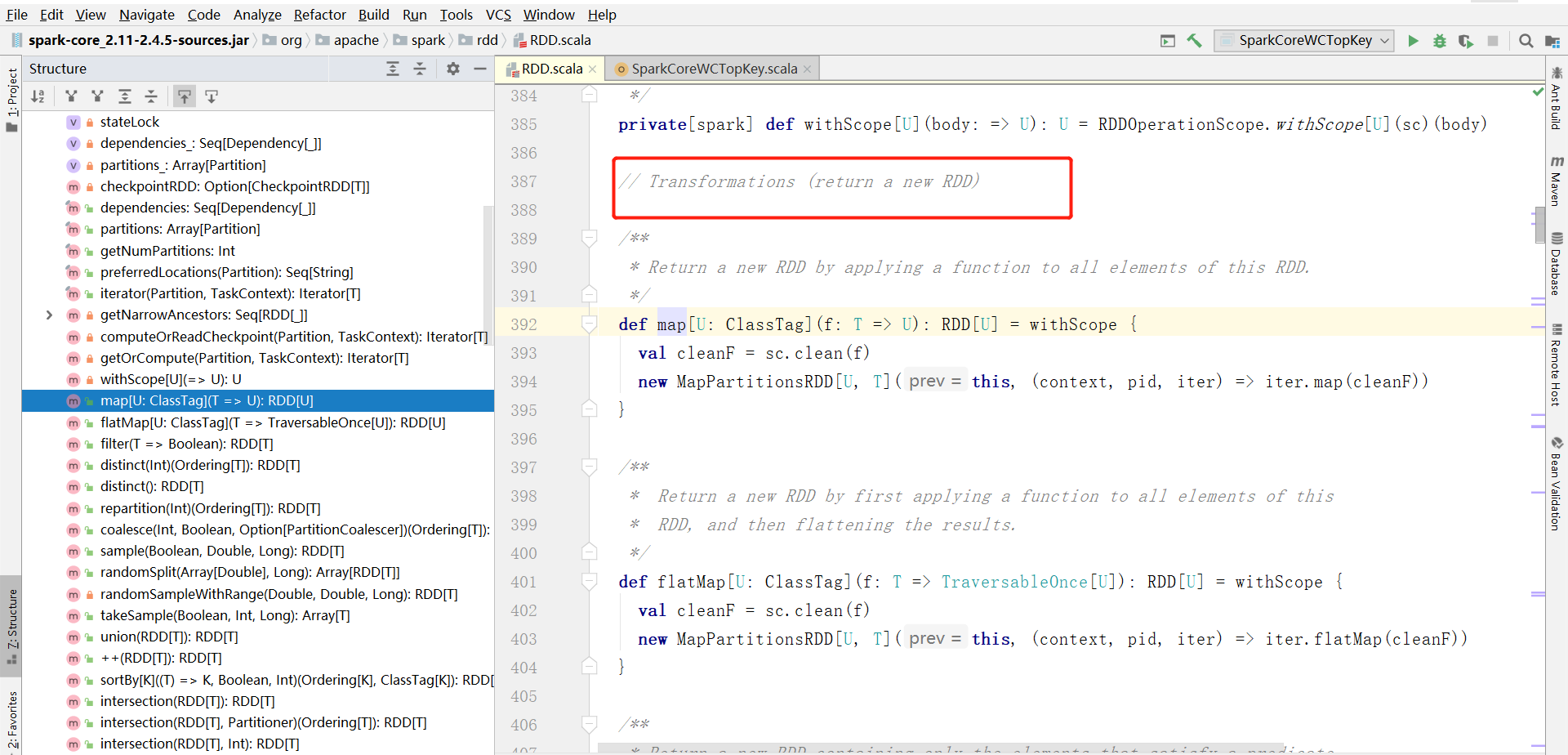
Task: Collapse the map method fold at line 392
Action: pos(589,324)
